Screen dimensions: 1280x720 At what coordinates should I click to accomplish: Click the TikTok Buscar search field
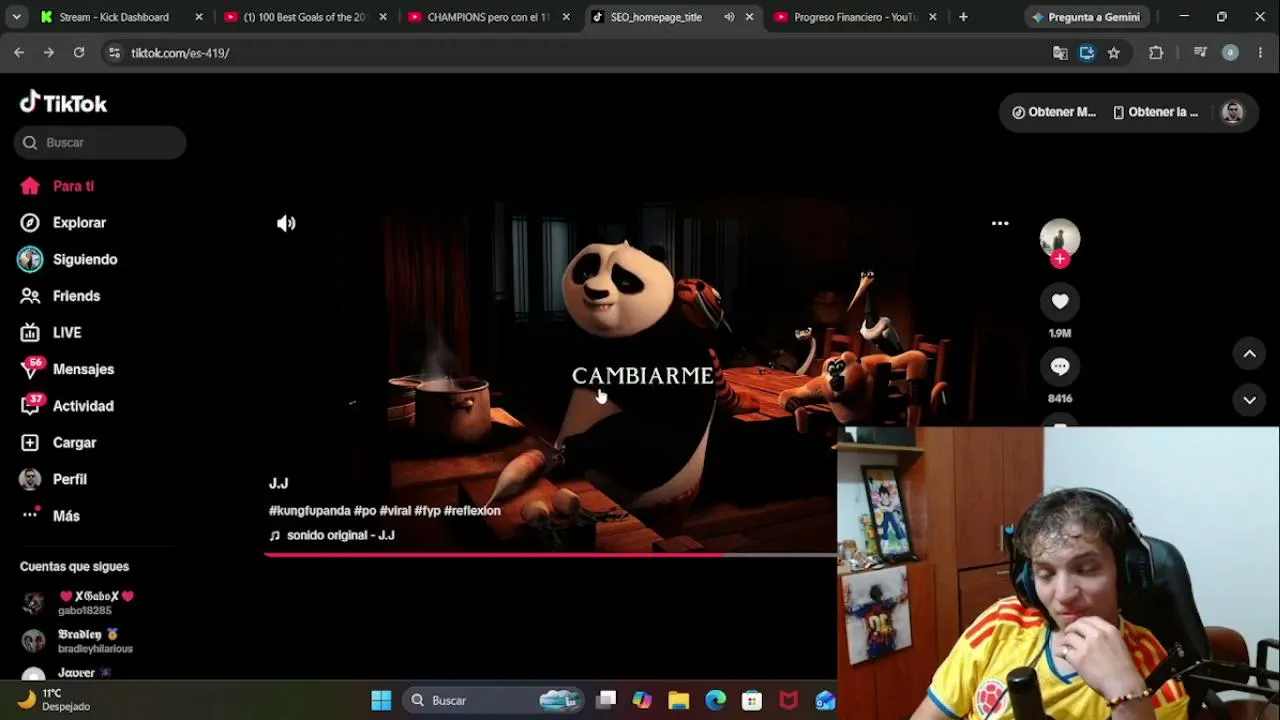tap(100, 142)
